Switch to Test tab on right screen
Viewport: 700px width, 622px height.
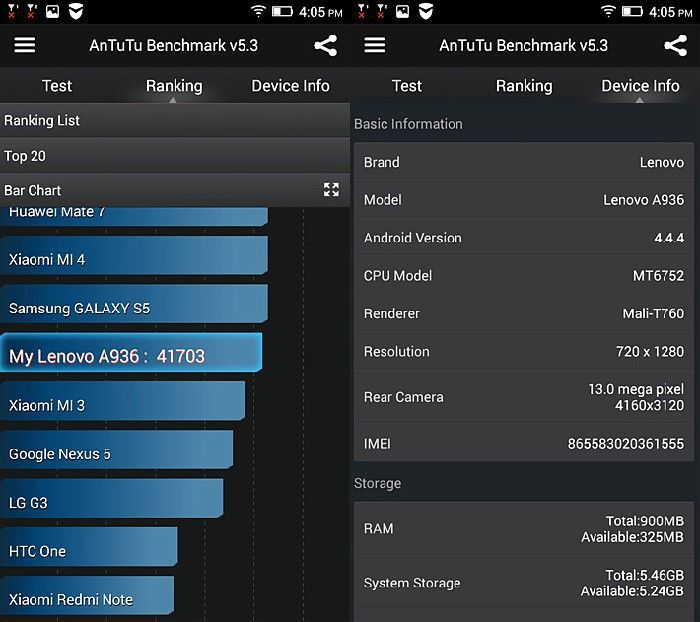407,86
